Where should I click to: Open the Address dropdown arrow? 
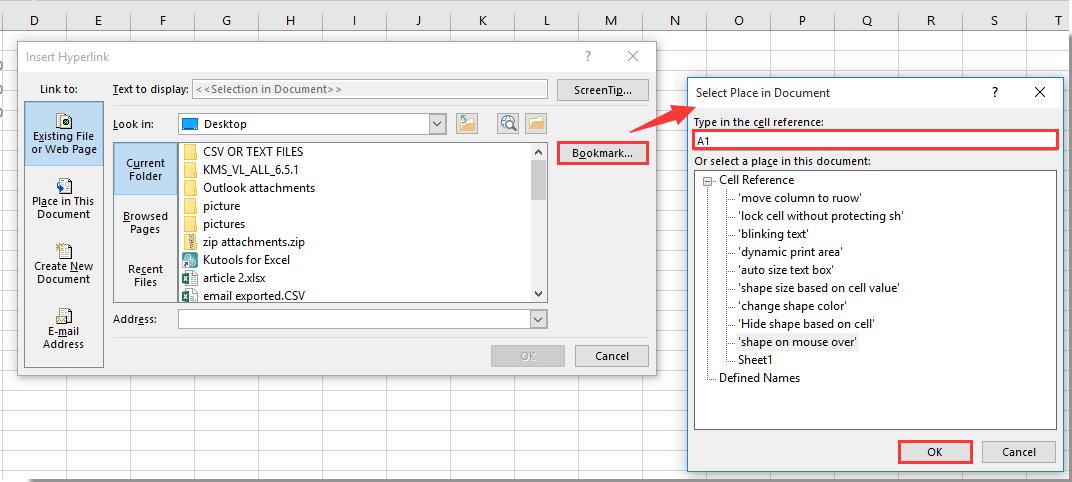point(539,319)
